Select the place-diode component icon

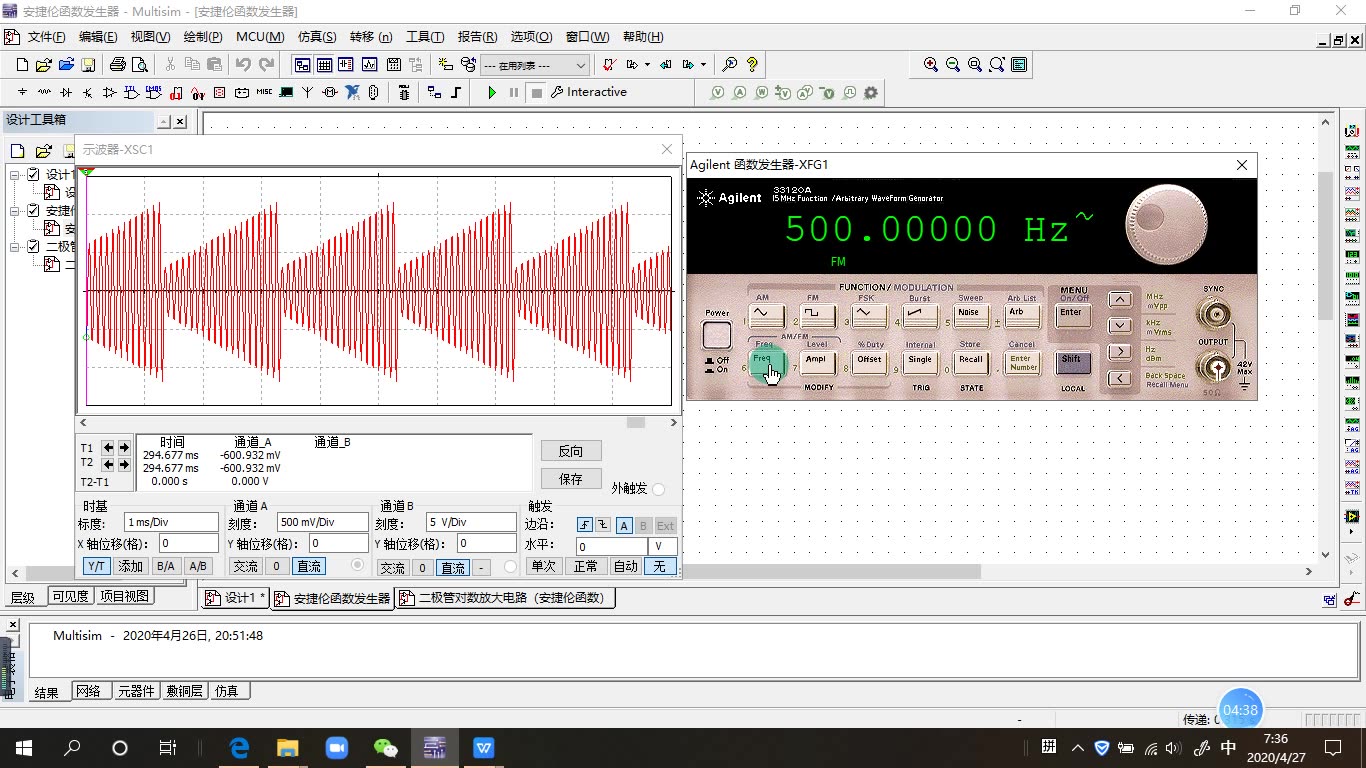(68, 92)
